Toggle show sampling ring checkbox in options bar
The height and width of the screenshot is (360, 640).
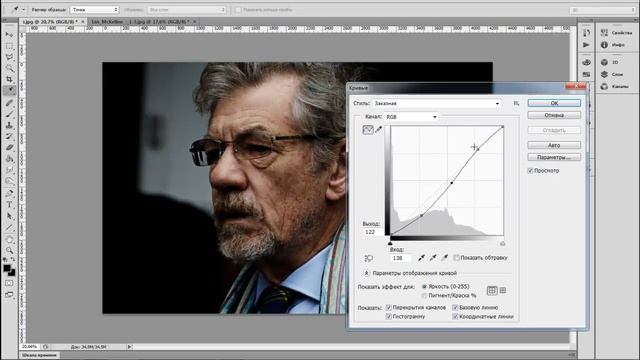[238, 9]
